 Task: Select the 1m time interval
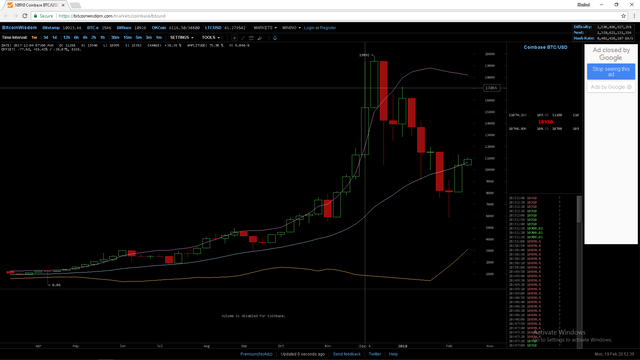point(159,38)
